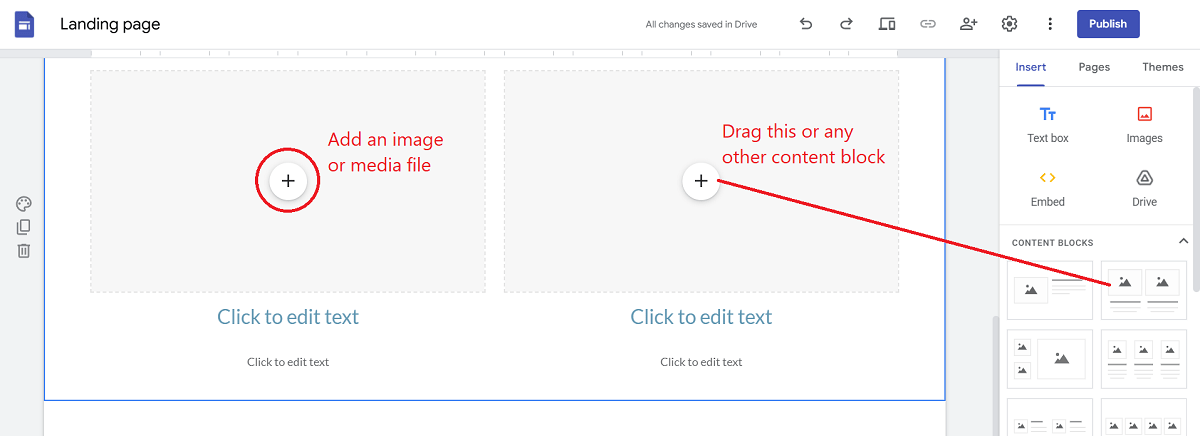Select the three-images-with-captions content block

pyautogui.click(x=1144, y=359)
